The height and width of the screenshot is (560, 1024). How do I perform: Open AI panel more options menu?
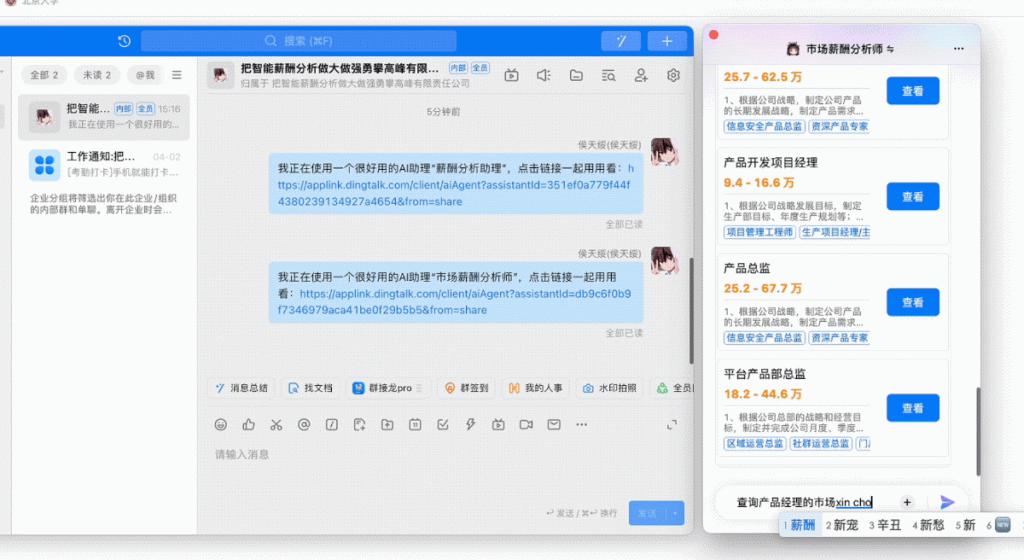click(958, 49)
